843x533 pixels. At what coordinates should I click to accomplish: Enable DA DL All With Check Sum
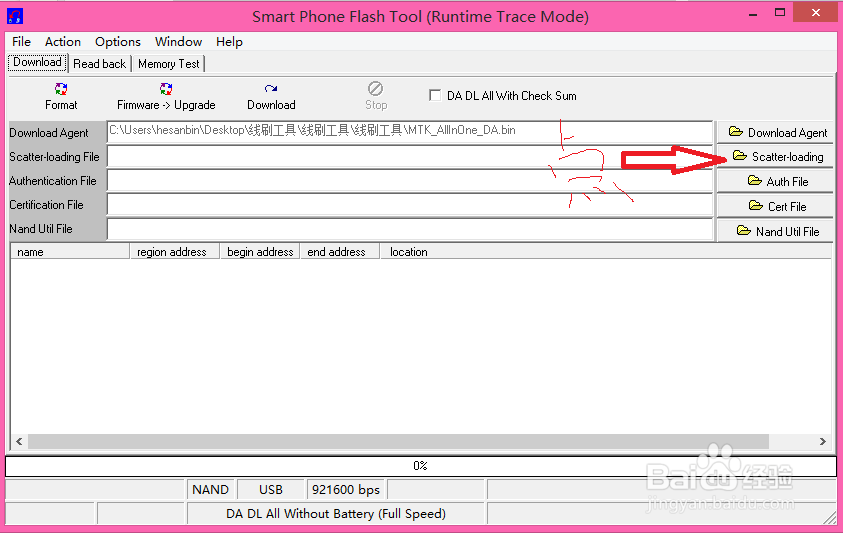tap(435, 96)
